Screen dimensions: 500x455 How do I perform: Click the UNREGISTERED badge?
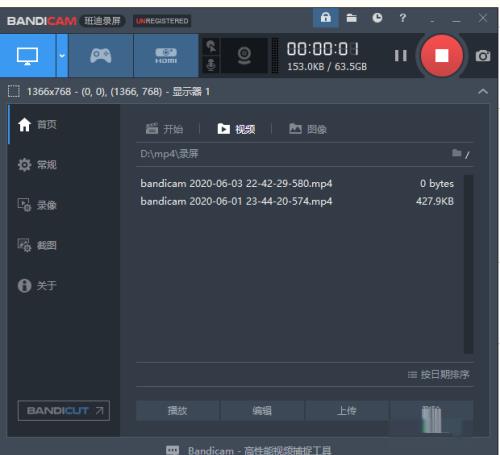pos(162,21)
